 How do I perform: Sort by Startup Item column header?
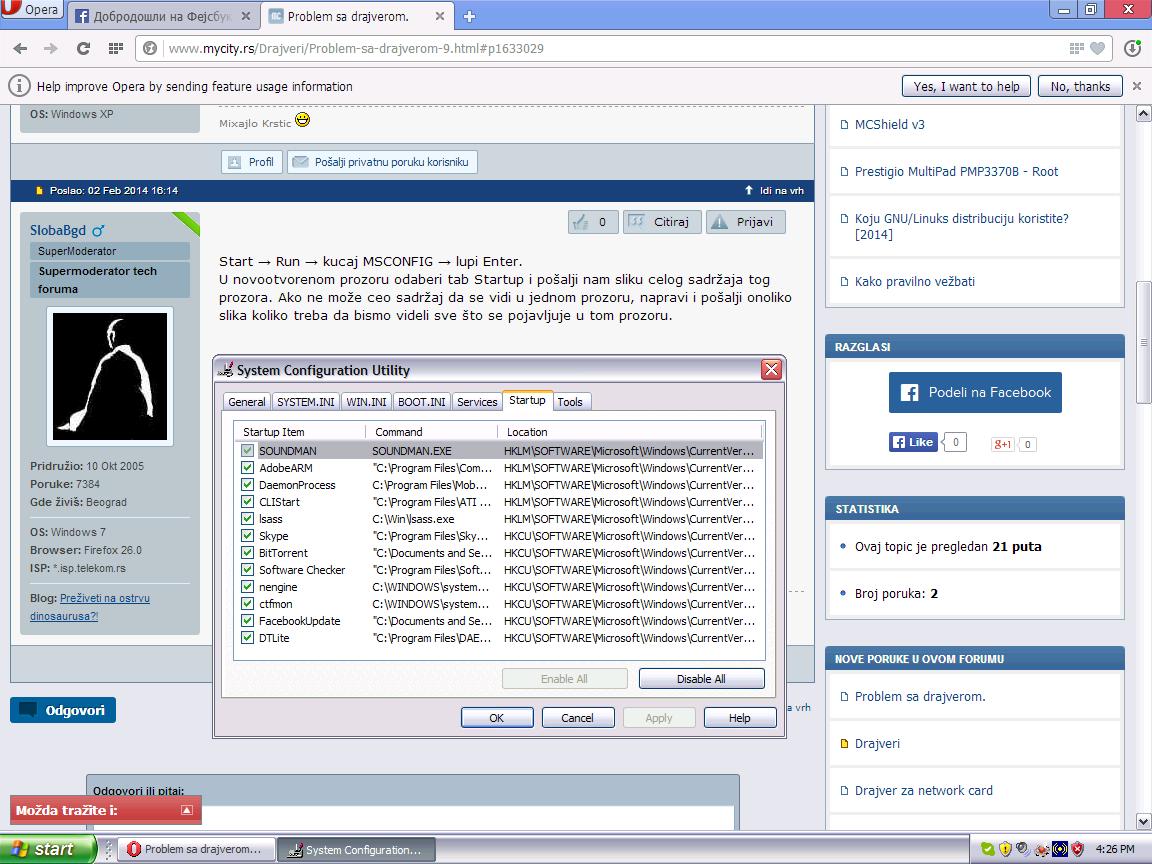click(300, 432)
